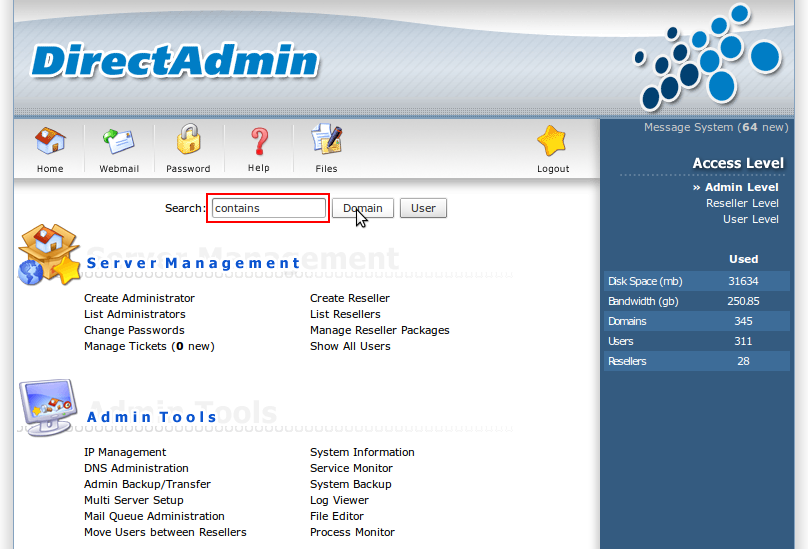Click the Server Management box icon
Viewport: 808px width, 549px height.
pyautogui.click(x=49, y=254)
